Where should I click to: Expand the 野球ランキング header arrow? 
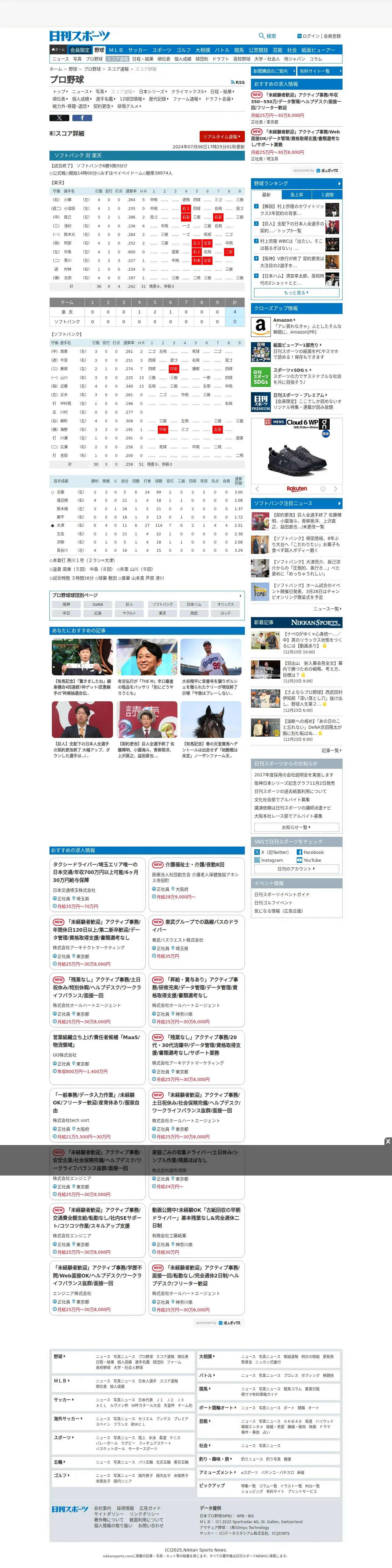(x=339, y=183)
